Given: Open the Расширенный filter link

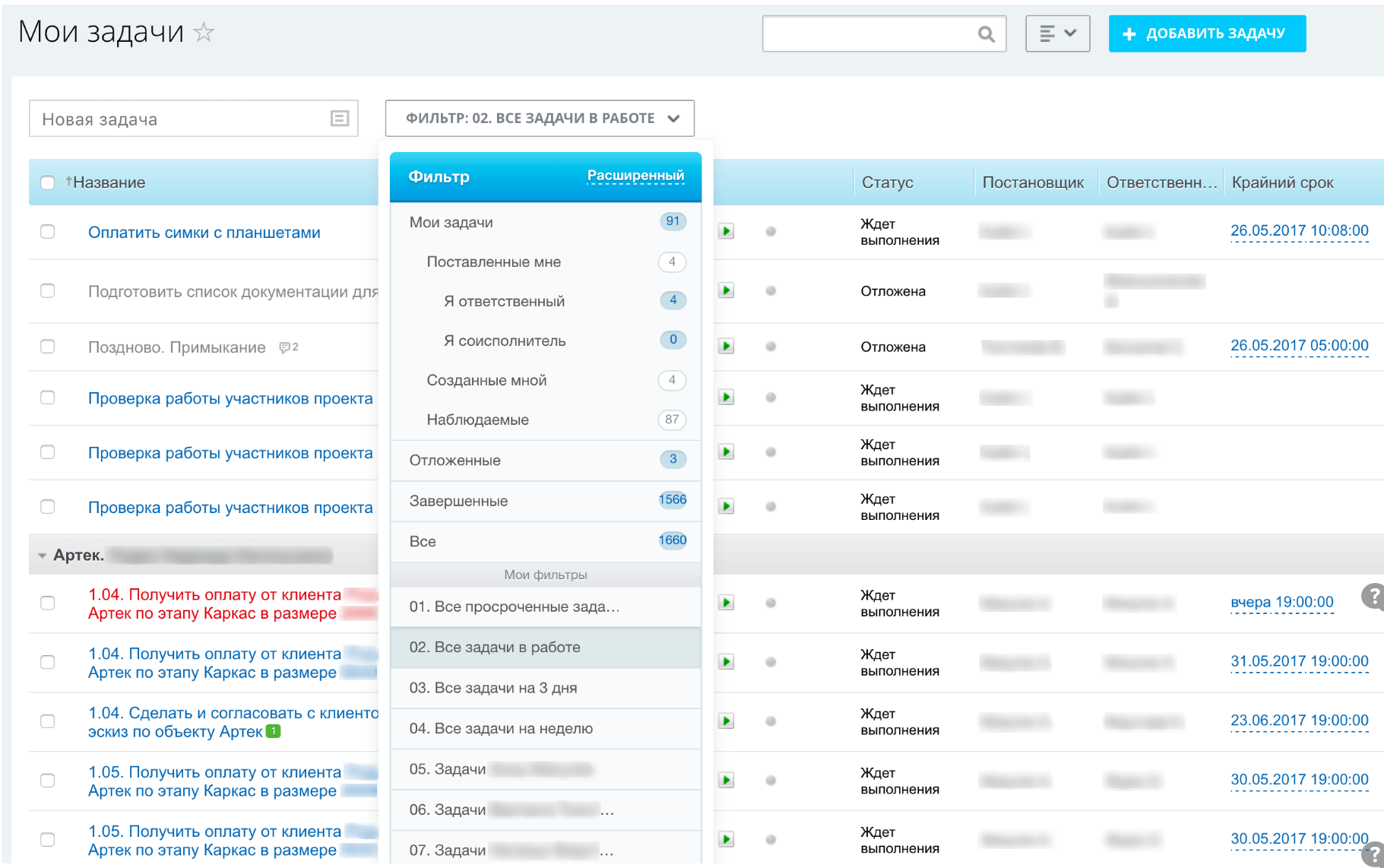Looking at the screenshot, I should click(x=635, y=176).
